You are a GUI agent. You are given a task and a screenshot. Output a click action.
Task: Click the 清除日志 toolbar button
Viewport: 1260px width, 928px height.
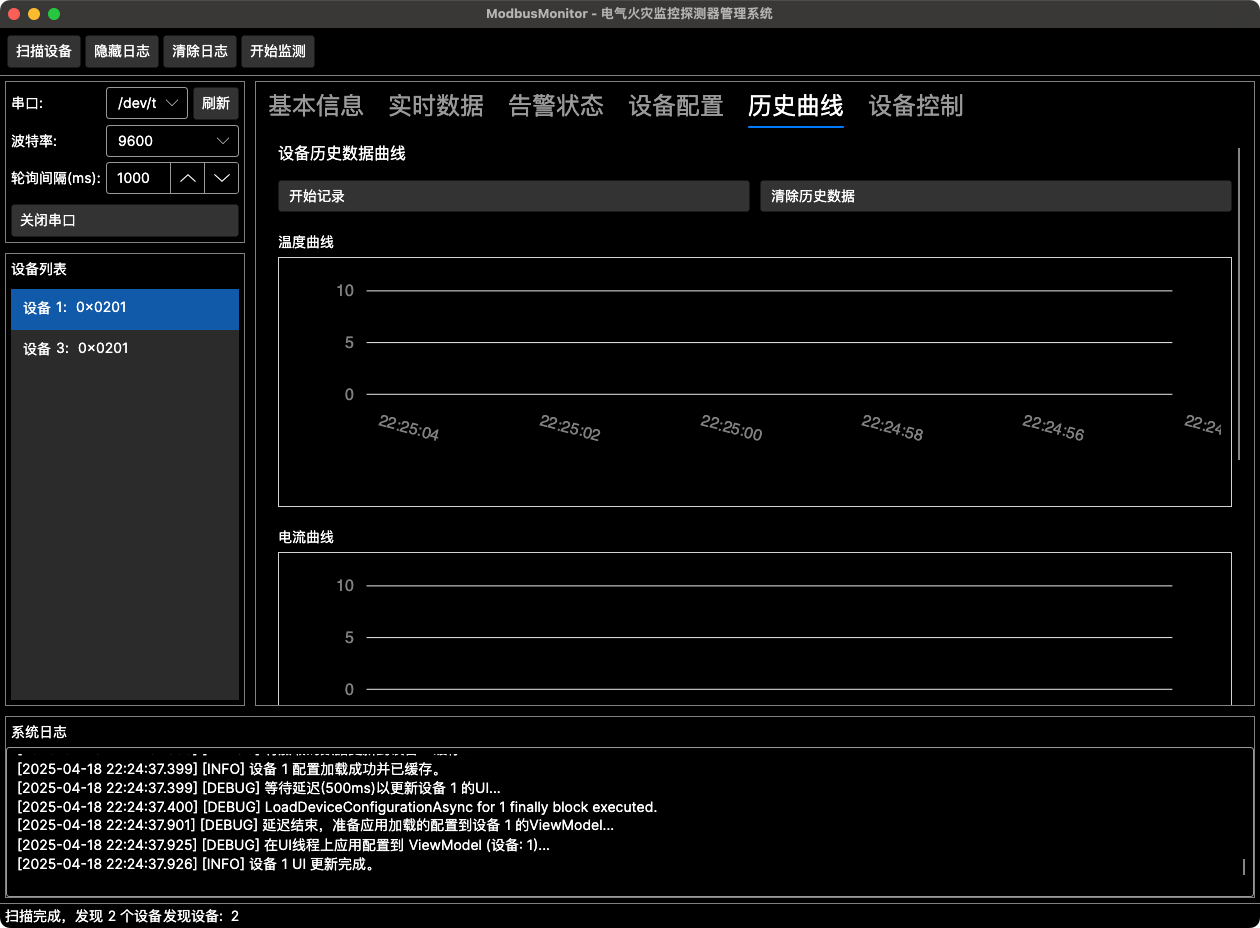[200, 51]
